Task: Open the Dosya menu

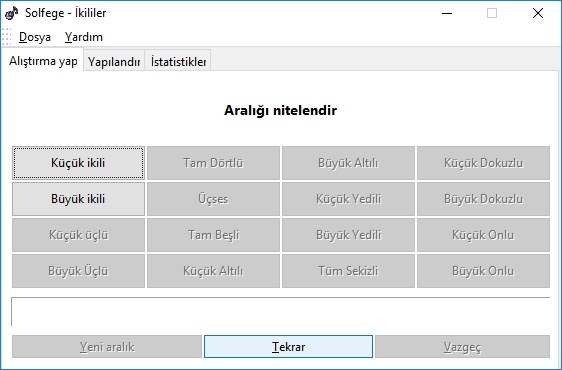Action: pyautogui.click(x=35, y=37)
